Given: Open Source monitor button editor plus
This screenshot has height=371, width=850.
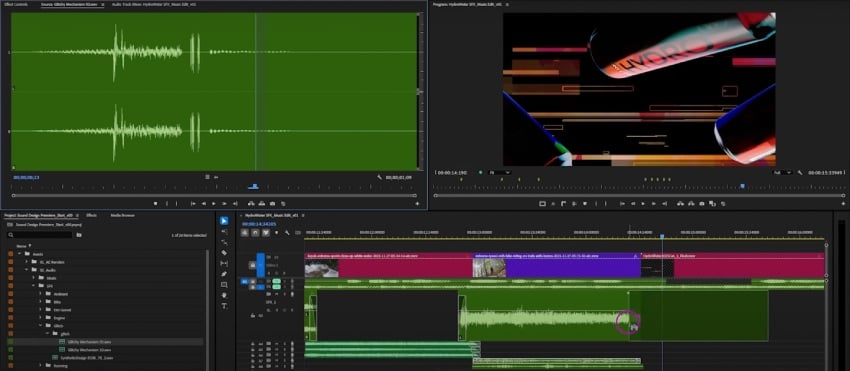Looking at the screenshot, I should (417, 203).
